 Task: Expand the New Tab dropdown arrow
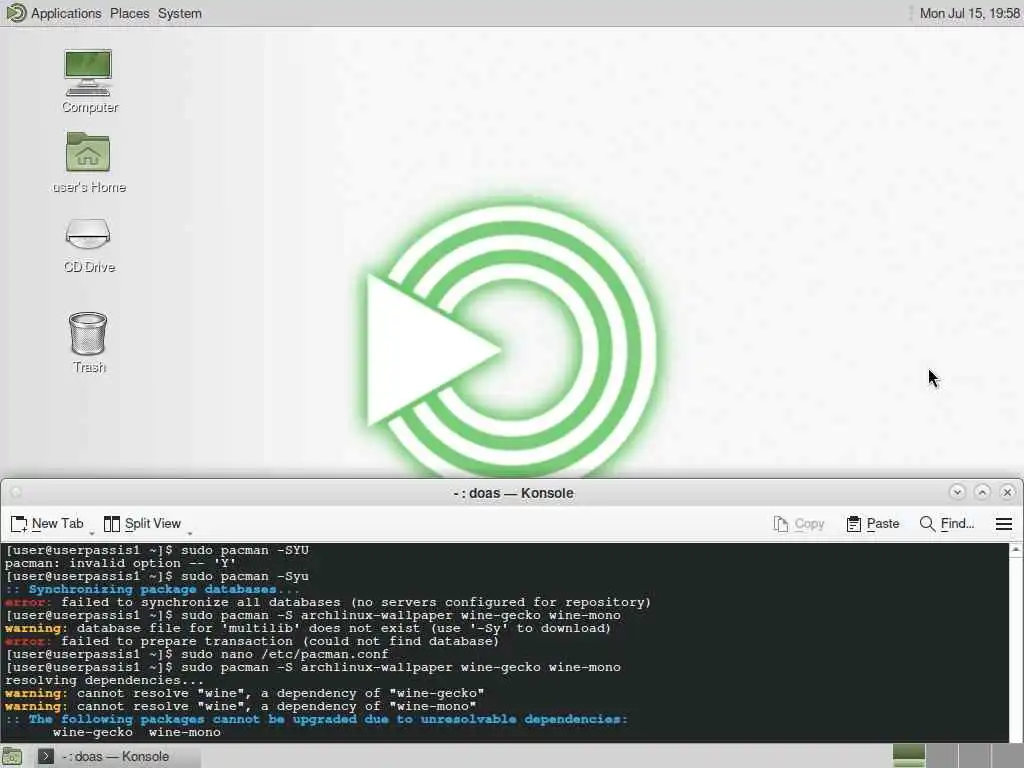click(x=91, y=534)
